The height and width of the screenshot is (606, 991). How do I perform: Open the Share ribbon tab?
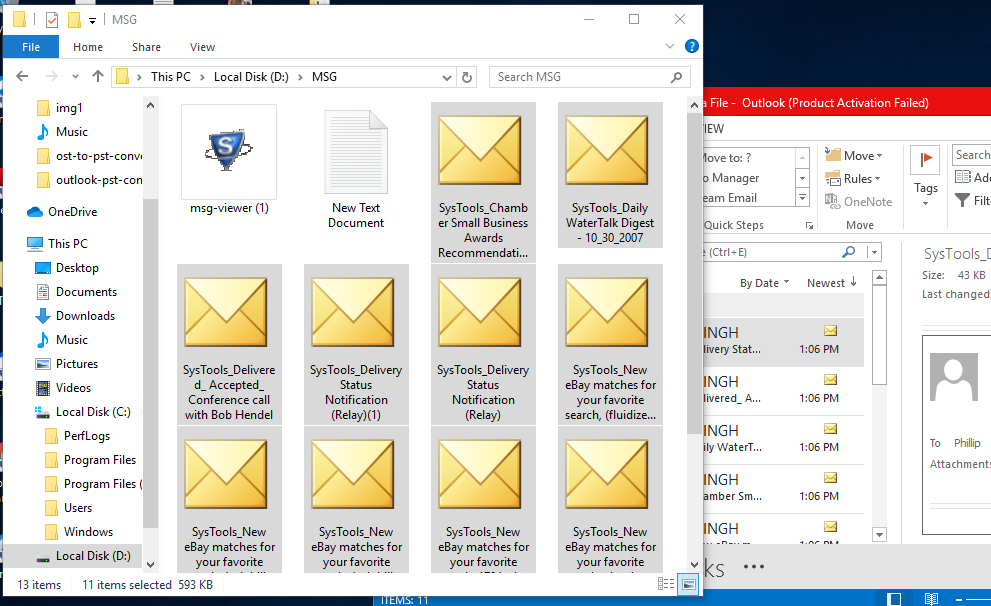pyautogui.click(x=146, y=47)
